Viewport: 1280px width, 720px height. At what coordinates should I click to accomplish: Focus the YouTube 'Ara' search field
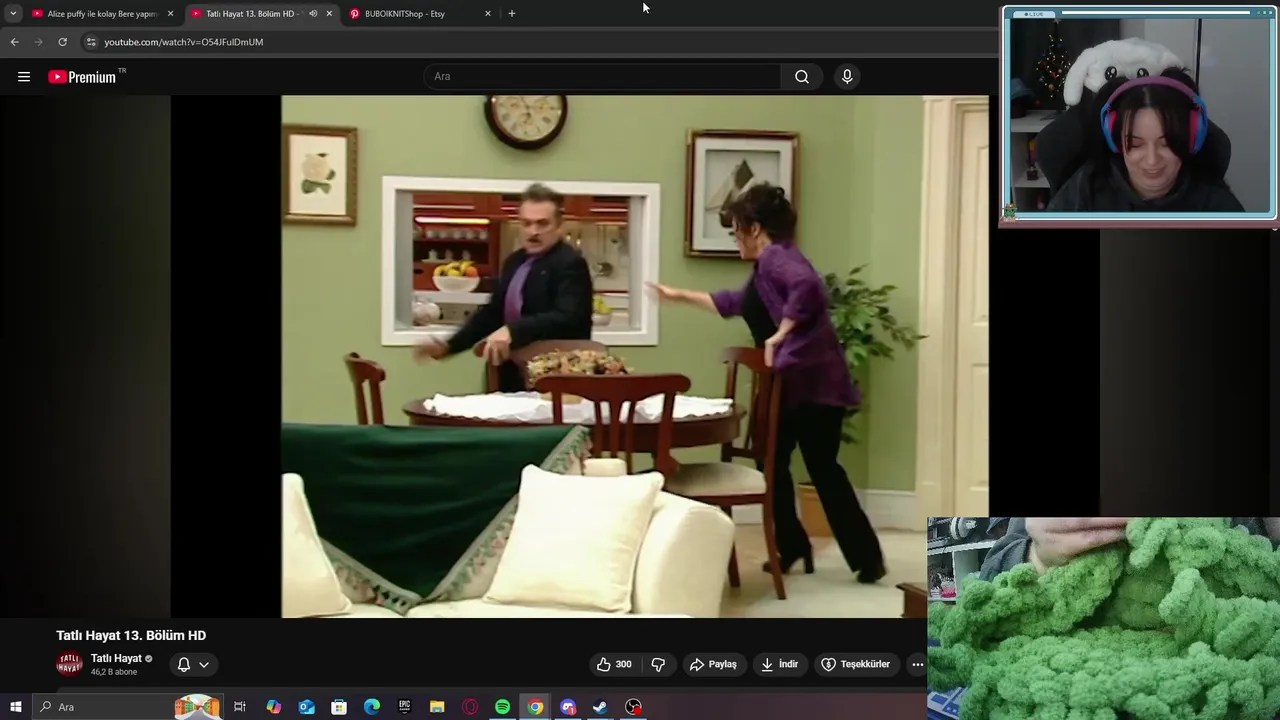pos(603,77)
